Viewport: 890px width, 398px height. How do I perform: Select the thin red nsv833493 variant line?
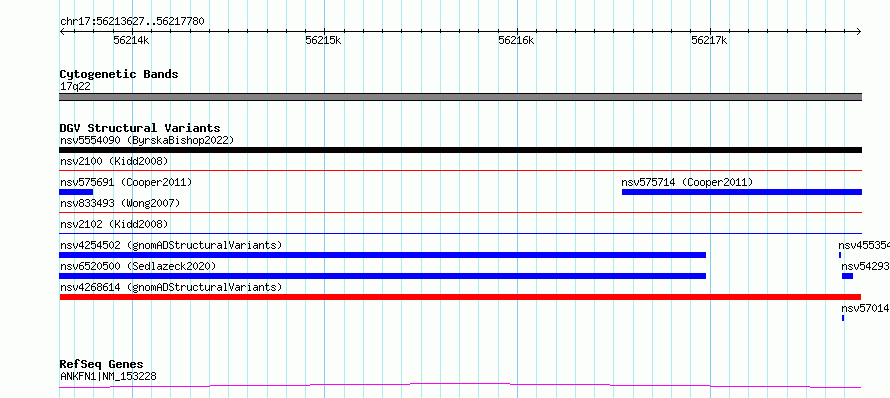460,212
